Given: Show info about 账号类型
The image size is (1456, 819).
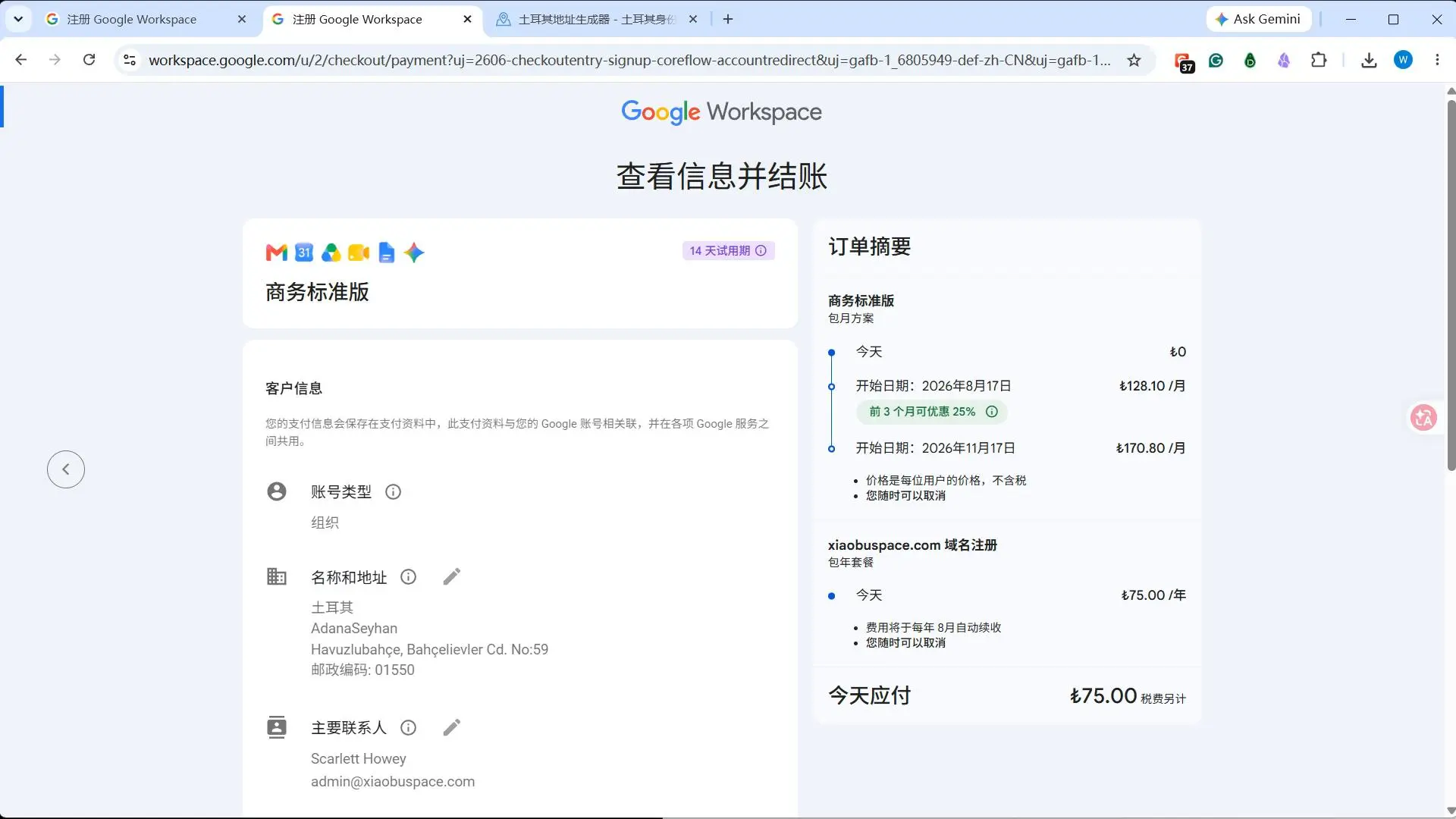Looking at the screenshot, I should point(393,492).
